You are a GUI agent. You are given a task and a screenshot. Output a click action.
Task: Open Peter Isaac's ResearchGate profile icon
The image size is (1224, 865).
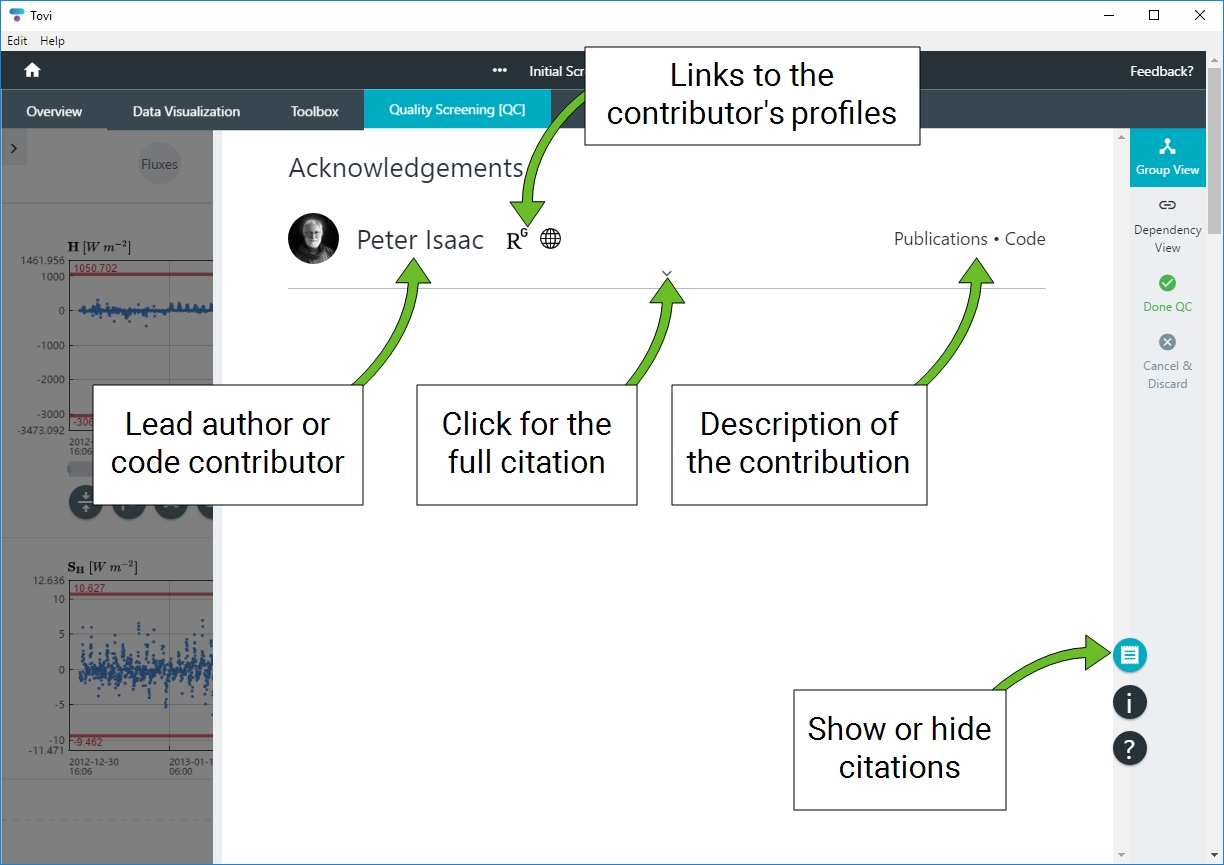coord(516,239)
